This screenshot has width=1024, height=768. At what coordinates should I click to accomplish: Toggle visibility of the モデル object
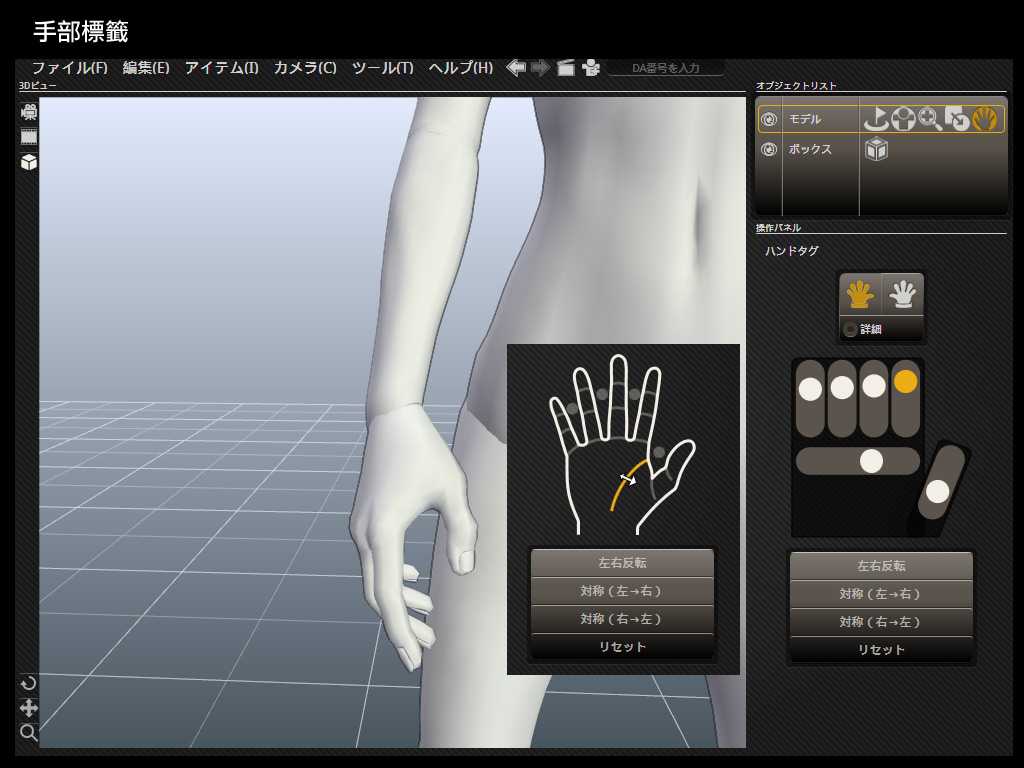click(769, 120)
